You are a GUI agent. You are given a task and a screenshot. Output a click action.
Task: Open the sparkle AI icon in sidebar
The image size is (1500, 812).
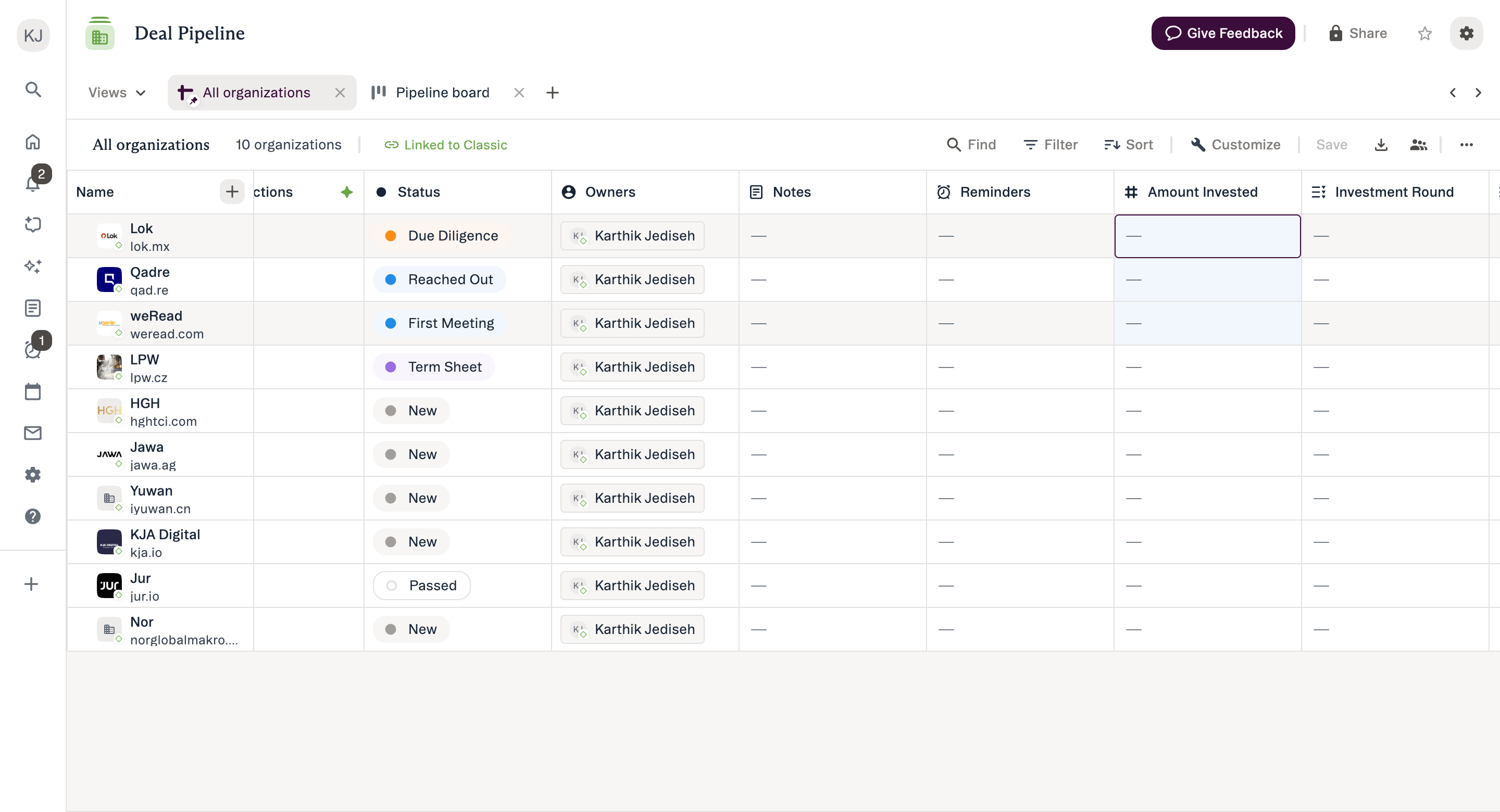coord(33,266)
